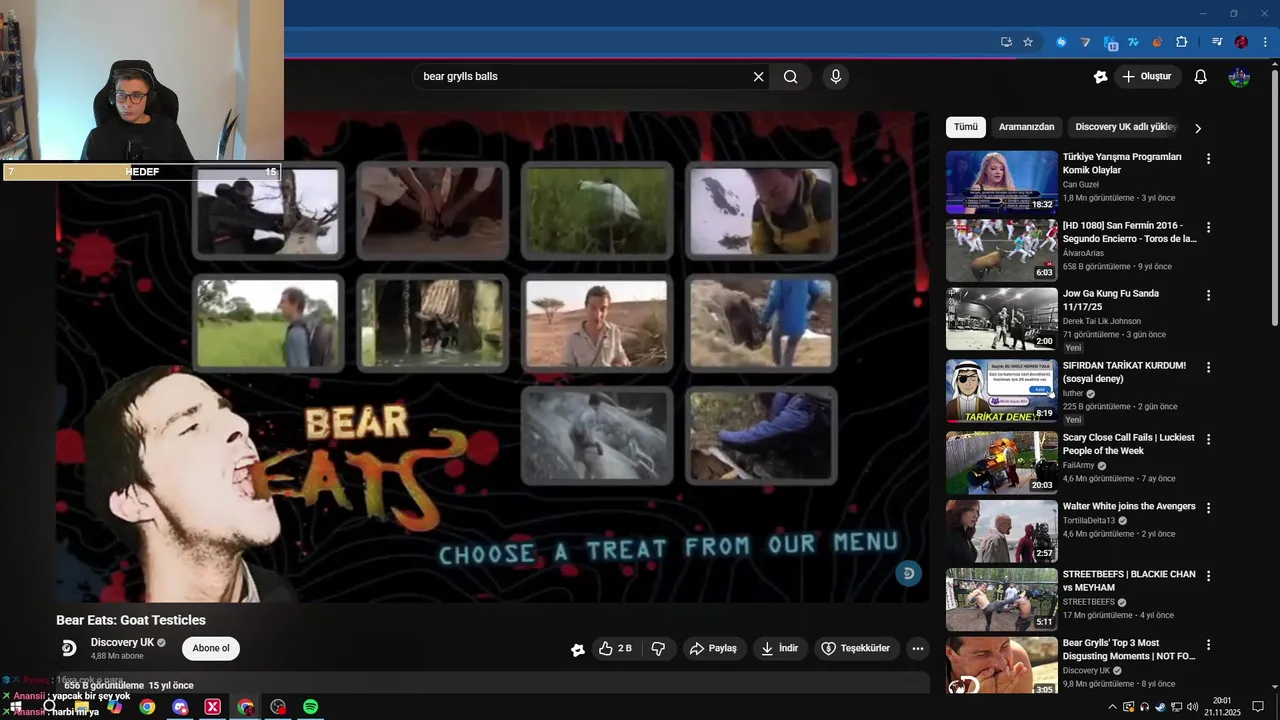
Task: Start voice search with microphone icon
Action: tap(836, 77)
